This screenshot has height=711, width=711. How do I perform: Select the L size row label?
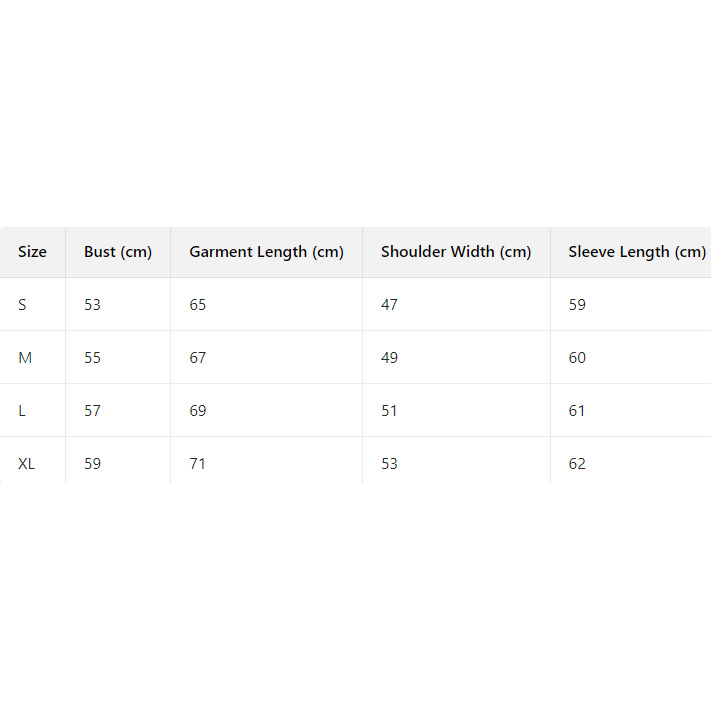(x=22, y=411)
